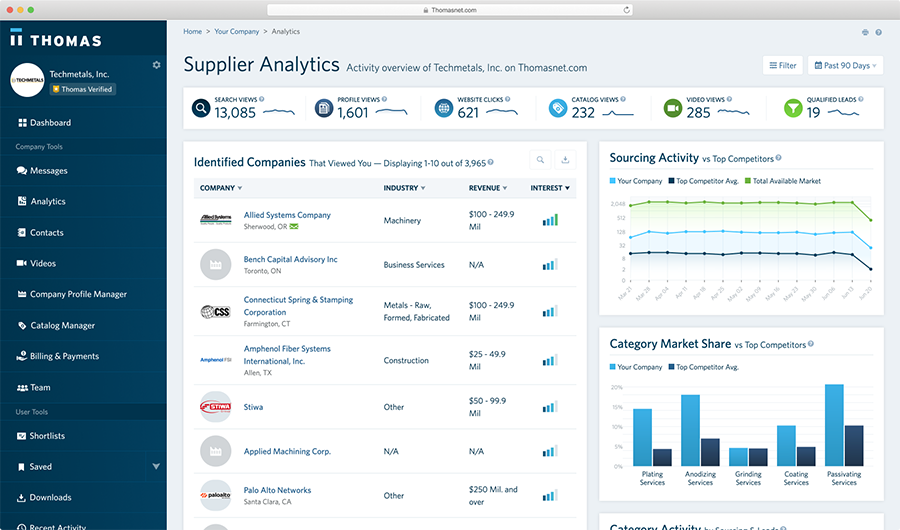Open the Bench Capital Advisory Inc link
The width and height of the screenshot is (900, 530).
[x=290, y=259]
